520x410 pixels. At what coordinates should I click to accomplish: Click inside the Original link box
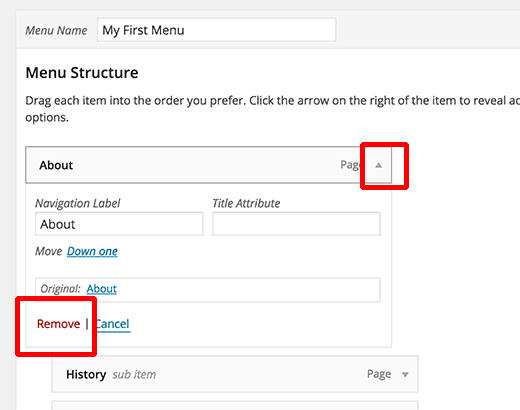tap(208, 289)
